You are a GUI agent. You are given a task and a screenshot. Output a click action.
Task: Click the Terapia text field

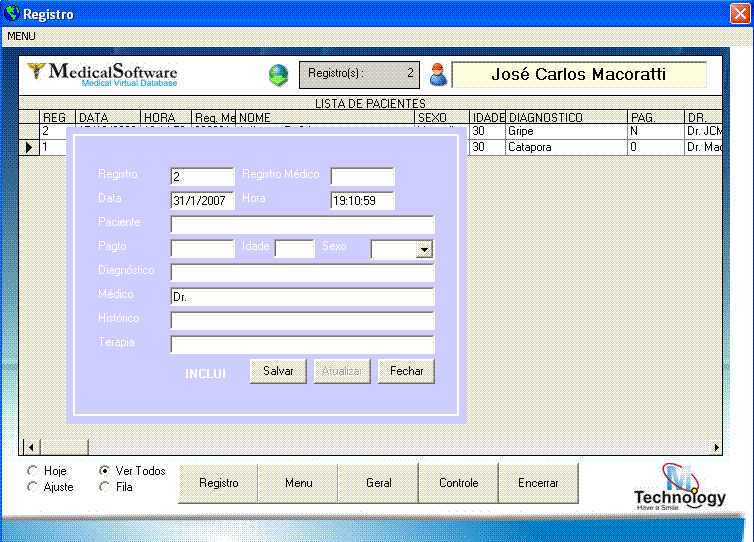point(302,345)
